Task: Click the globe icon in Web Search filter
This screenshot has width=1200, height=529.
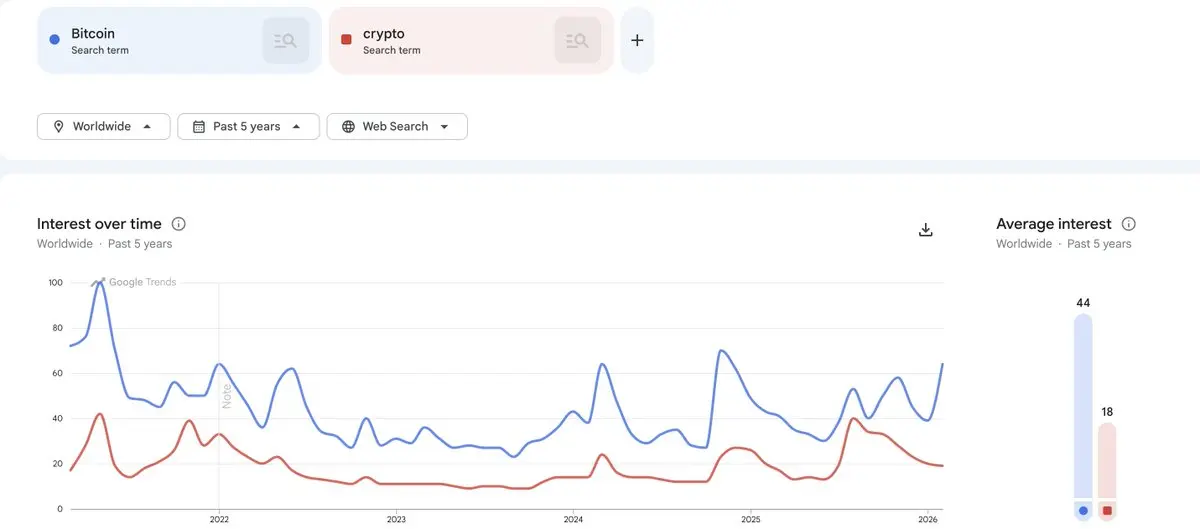Action: 348,127
